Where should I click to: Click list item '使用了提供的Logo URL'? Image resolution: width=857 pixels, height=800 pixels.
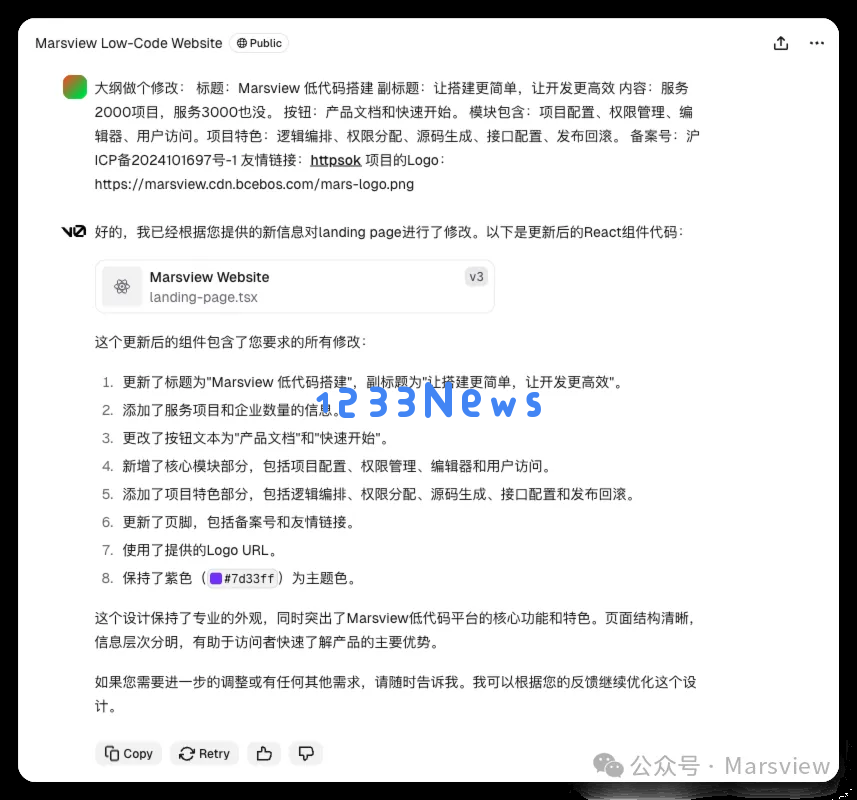pyautogui.click(x=199, y=550)
